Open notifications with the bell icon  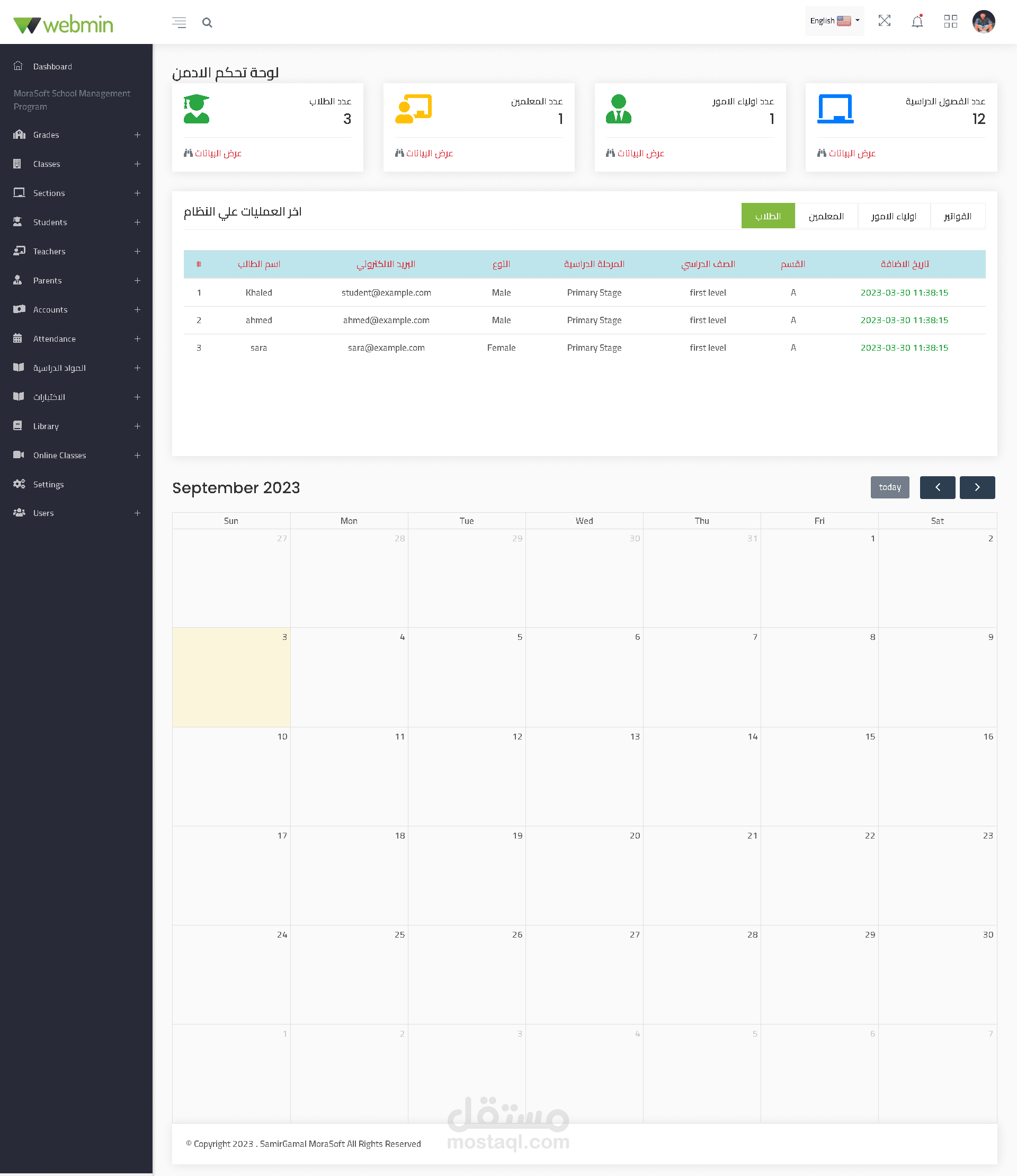click(917, 22)
